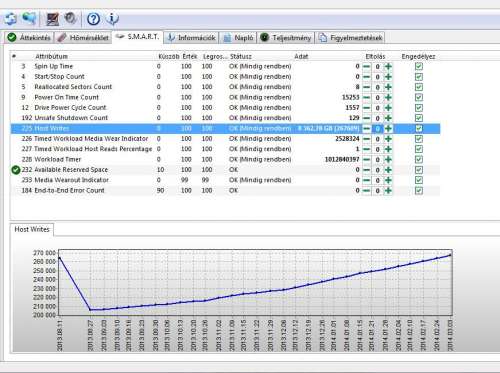Sort by the Attribútum column header
The image size is (500, 373).
pyautogui.click(x=52, y=56)
